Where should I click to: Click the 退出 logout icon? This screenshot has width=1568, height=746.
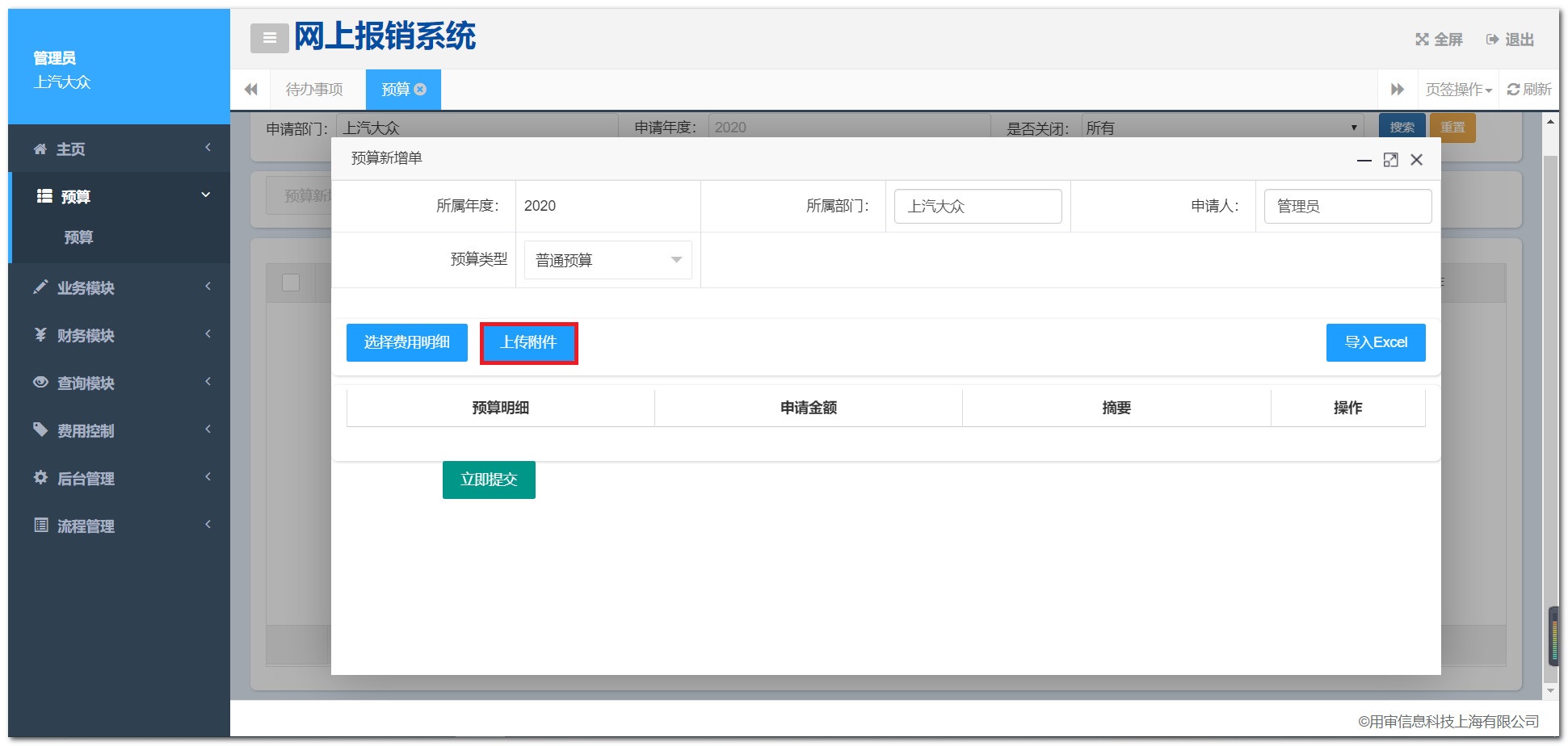point(1492,40)
